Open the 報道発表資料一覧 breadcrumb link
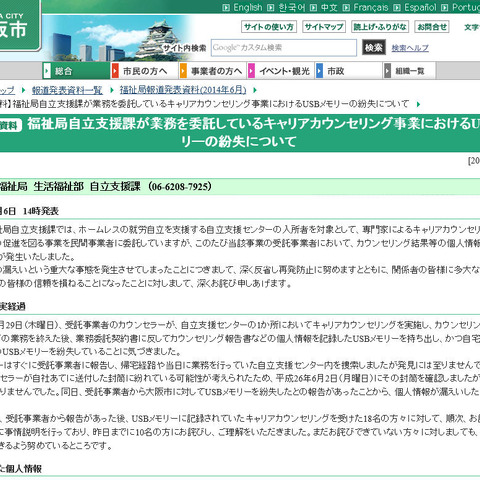Viewport: 480px width, 480px height. 67,90
